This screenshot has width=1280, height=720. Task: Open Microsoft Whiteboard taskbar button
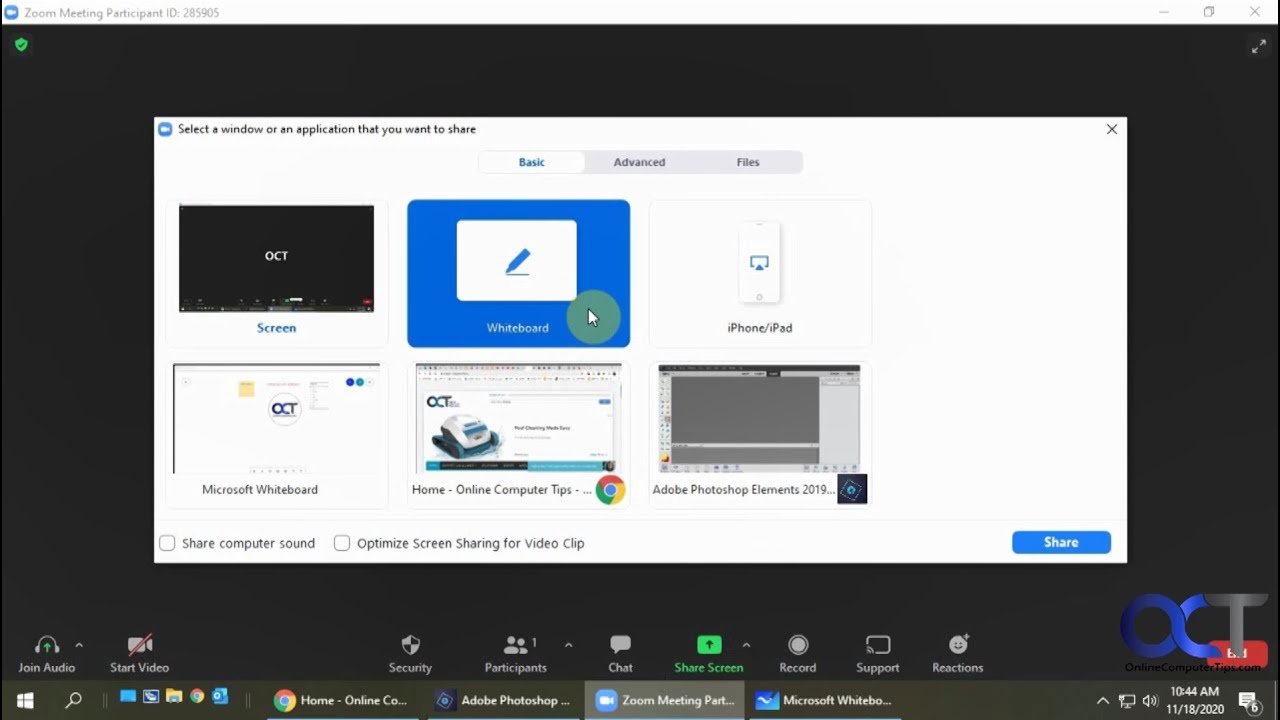coord(824,700)
